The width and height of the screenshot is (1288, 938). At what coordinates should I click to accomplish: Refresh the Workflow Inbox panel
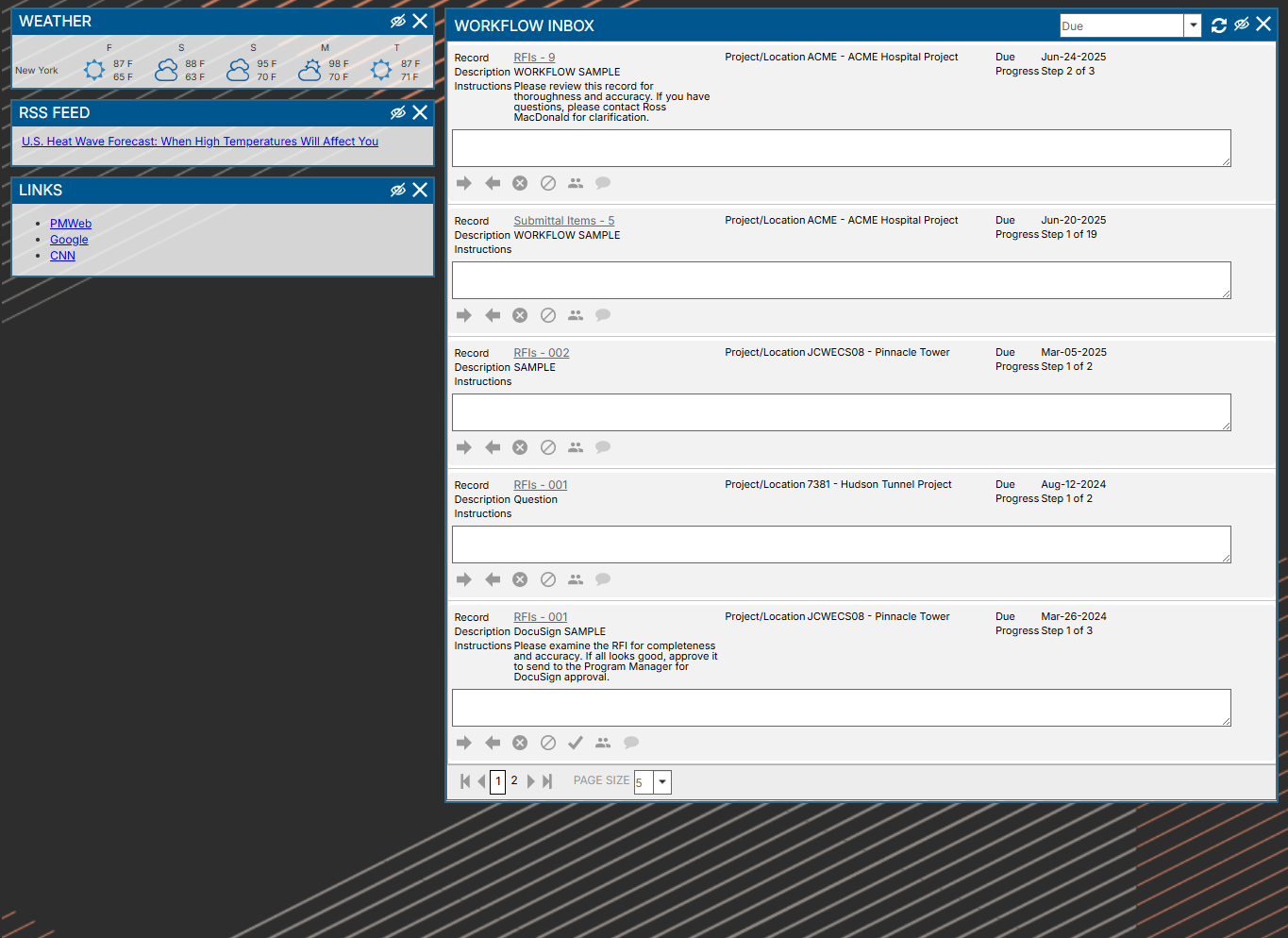(x=1219, y=25)
